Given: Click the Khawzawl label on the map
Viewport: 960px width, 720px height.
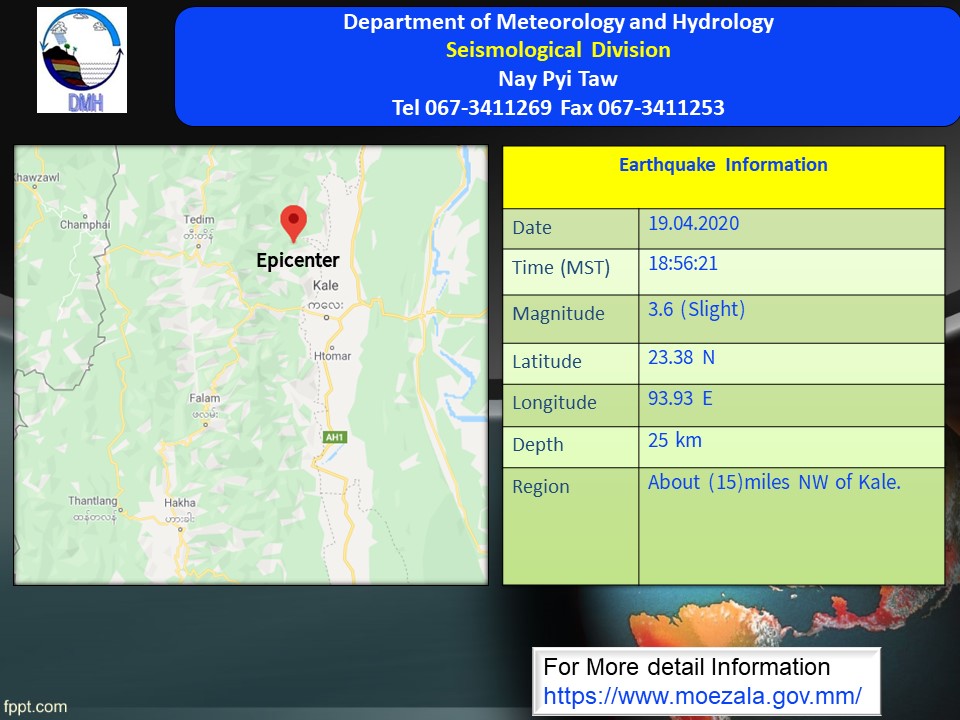Looking at the screenshot, I should tap(38, 178).
